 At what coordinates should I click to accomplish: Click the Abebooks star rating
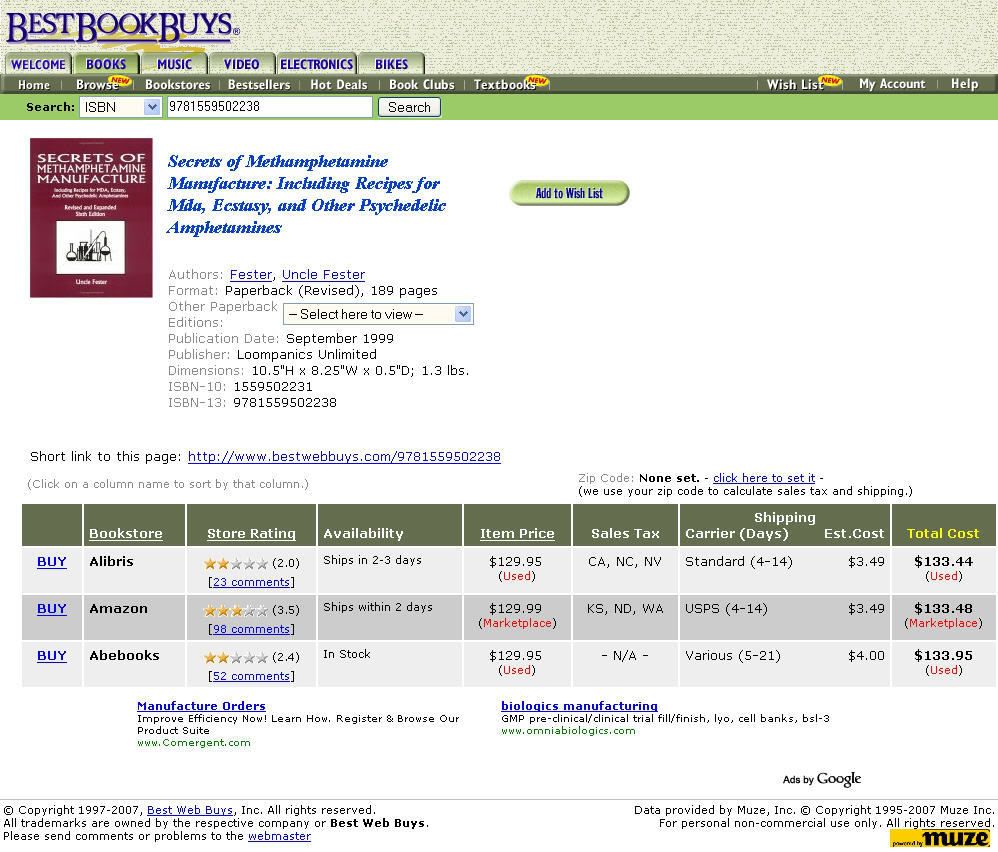(236, 658)
